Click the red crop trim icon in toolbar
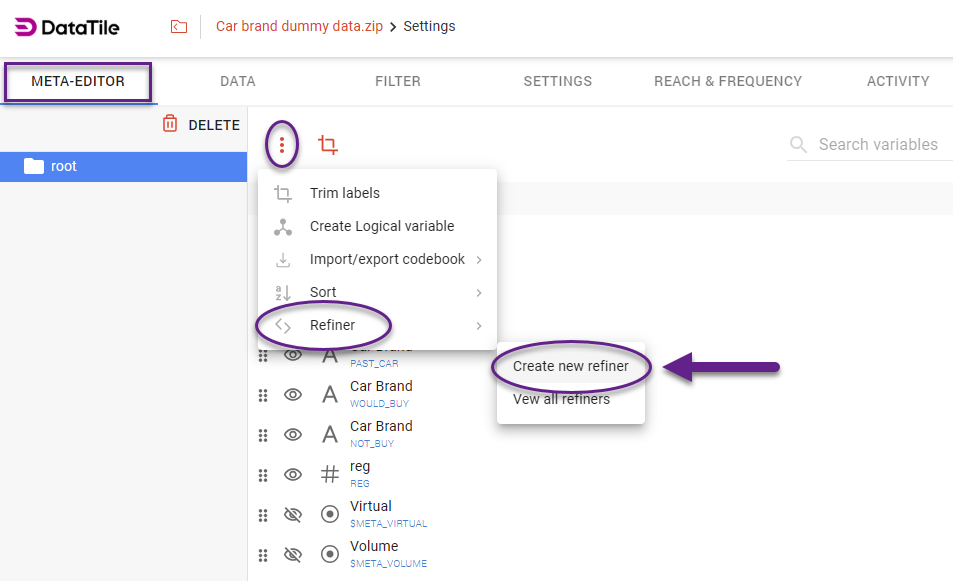This screenshot has width=953, height=581. tap(327, 145)
